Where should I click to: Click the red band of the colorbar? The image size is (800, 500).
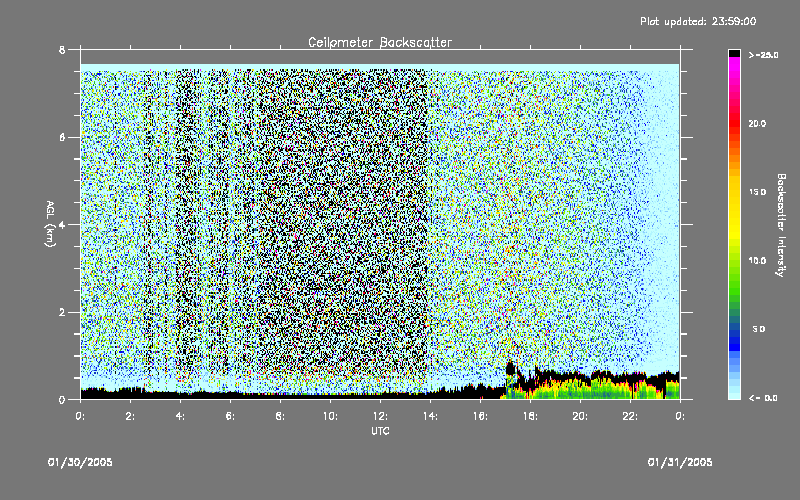pos(734,122)
